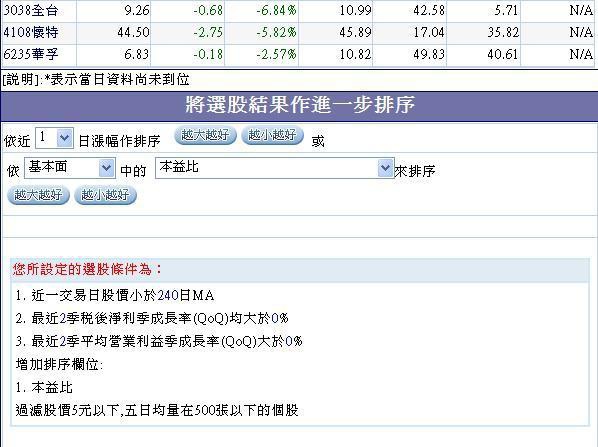Open the 基本面 category dropdown
598x447 pixels.
pyautogui.click(x=70, y=168)
